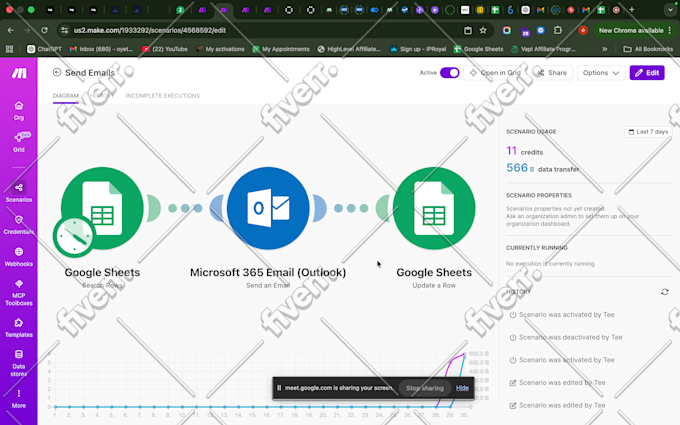Screen dimensions: 680x425
Task: Click the Edit button
Action: 647,73
